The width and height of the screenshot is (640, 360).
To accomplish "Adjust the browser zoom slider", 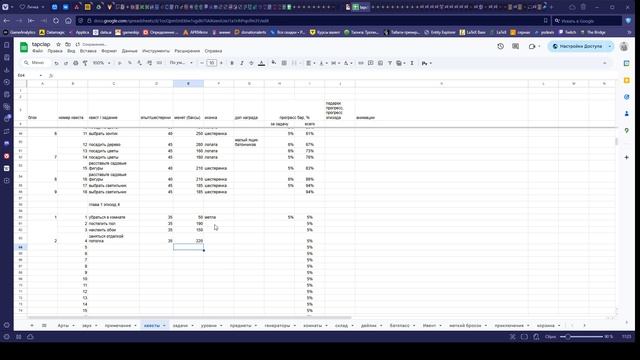I will 581,337.
